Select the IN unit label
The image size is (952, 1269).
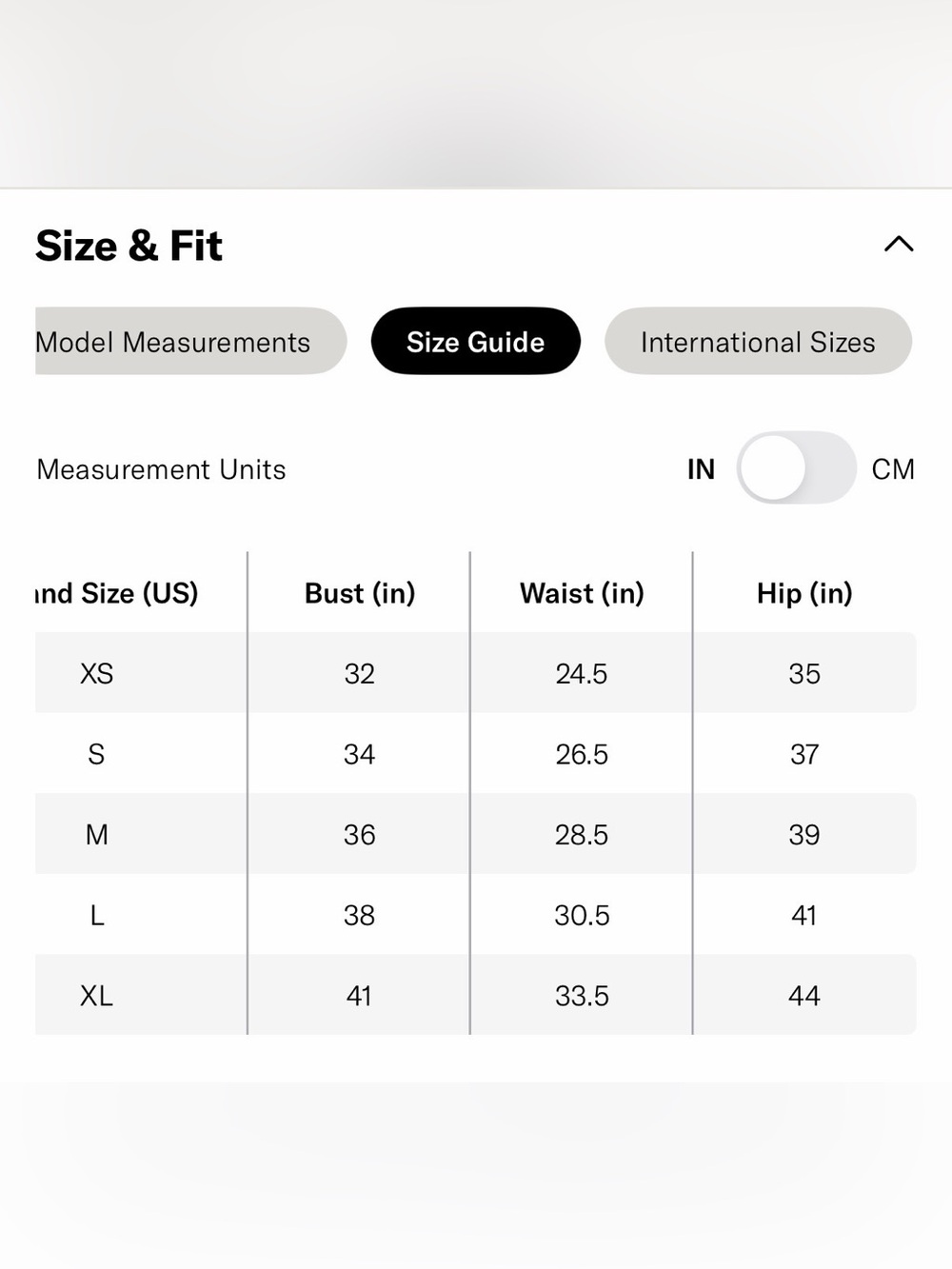(701, 469)
